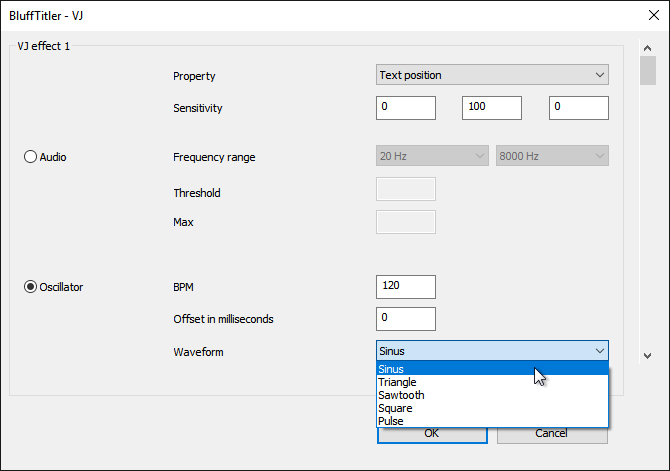670x471 pixels.
Task: Click the vertical scrollbar thumb
Action: tap(648, 71)
